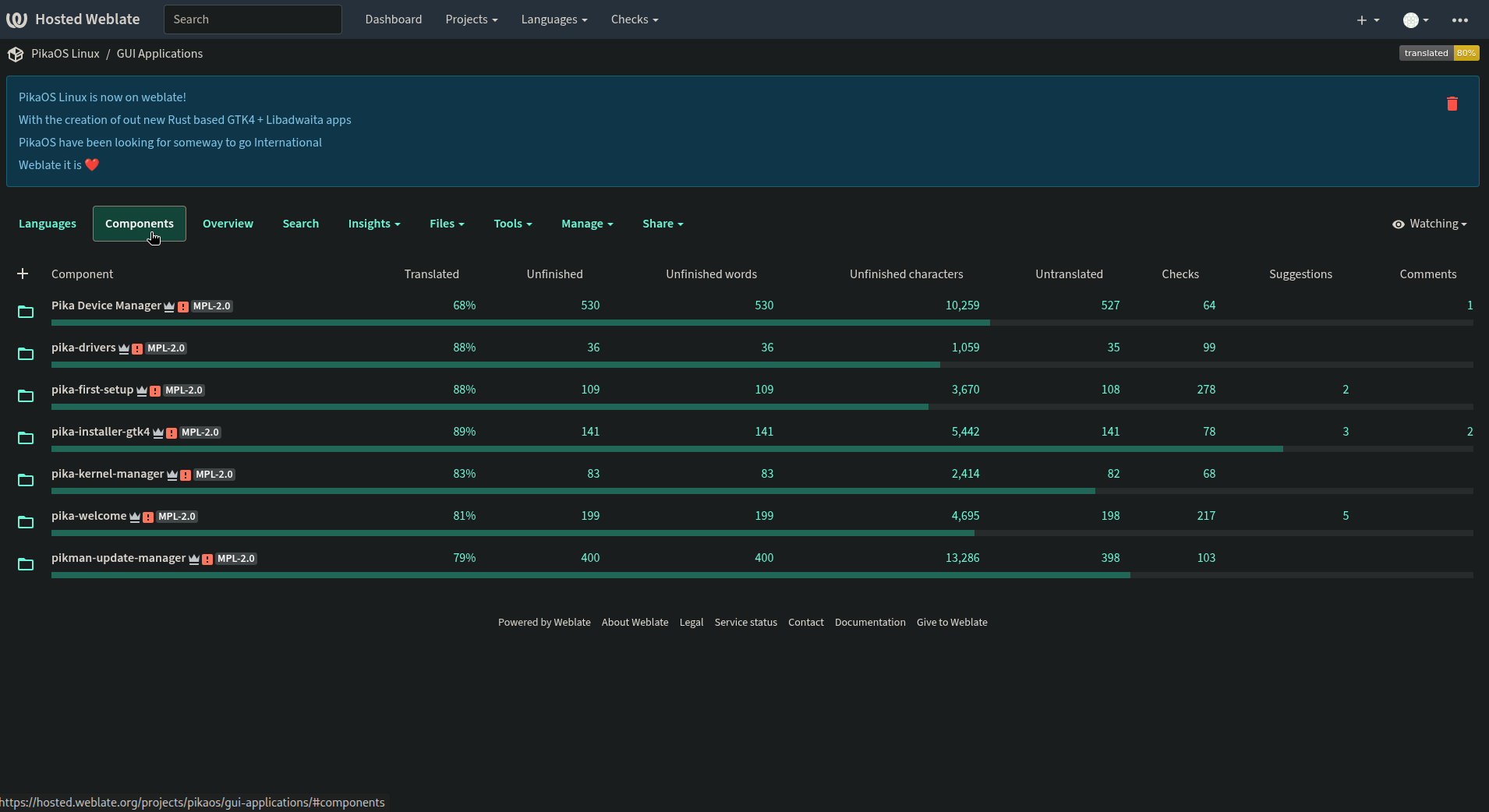
Task: Click folder icon for pika-installer-gtk4
Action: point(26,438)
